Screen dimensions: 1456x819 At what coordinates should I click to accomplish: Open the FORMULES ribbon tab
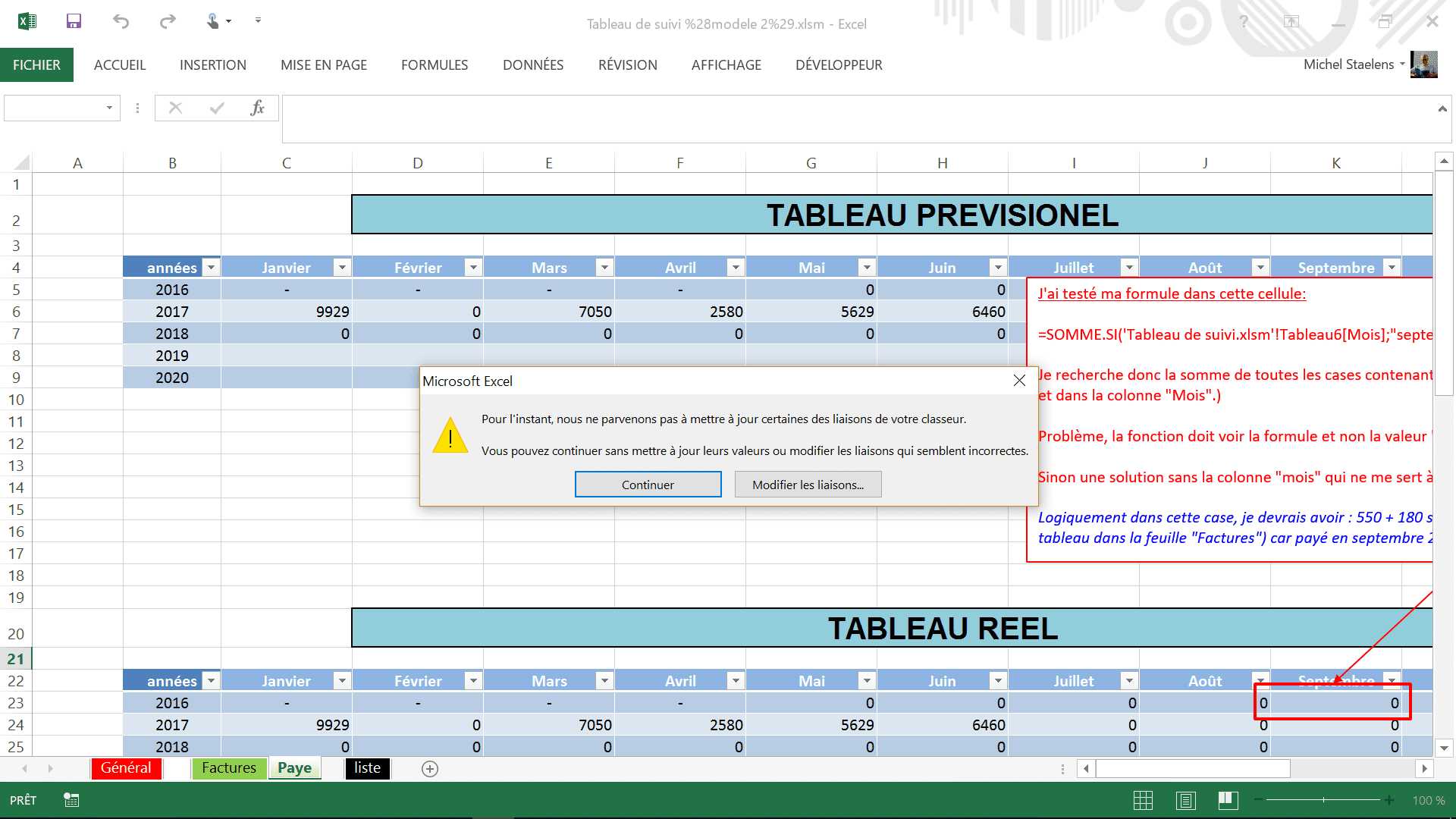click(435, 65)
